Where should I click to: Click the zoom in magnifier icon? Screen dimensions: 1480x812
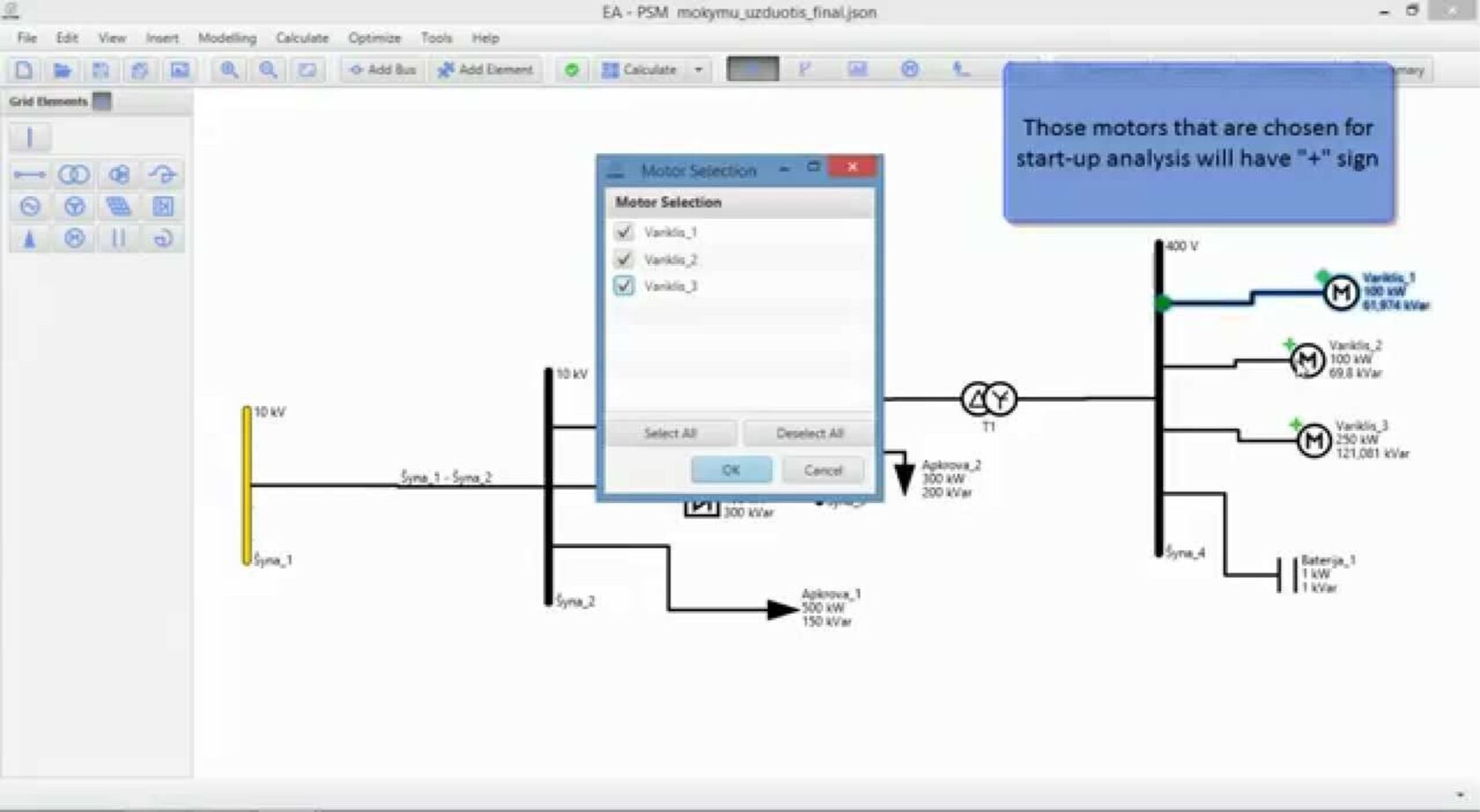[x=229, y=70]
